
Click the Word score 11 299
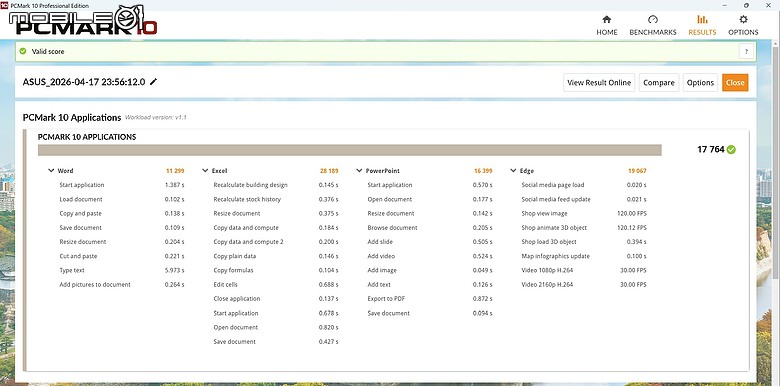[175, 171]
